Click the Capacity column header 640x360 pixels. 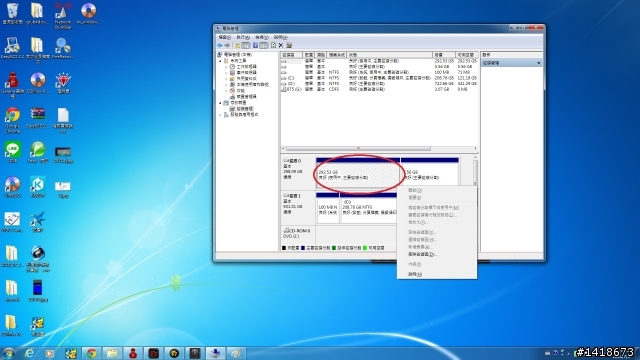point(444,55)
